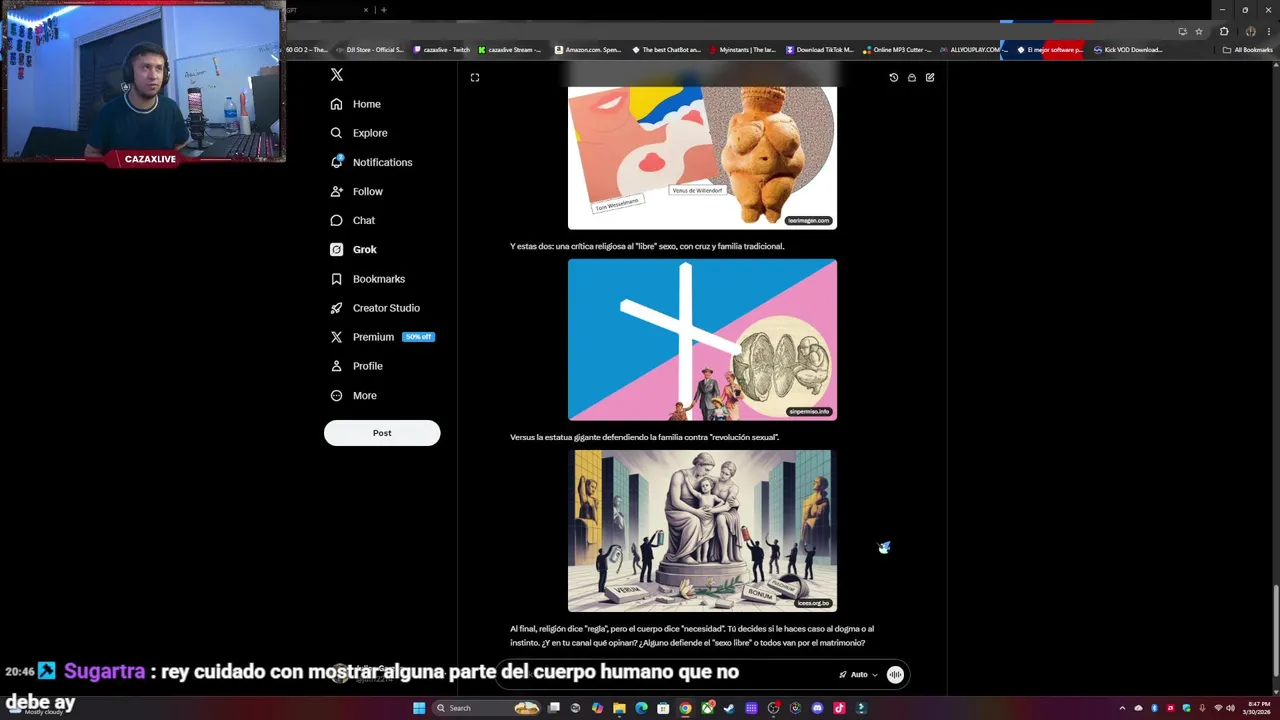
Task: Open the Venus de Willendorf collage image
Action: 702,157
